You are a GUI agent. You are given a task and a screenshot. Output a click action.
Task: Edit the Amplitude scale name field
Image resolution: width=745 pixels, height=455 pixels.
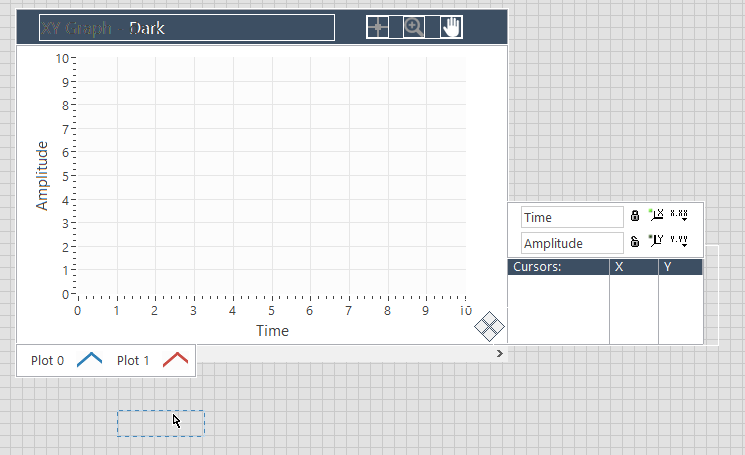pos(572,243)
